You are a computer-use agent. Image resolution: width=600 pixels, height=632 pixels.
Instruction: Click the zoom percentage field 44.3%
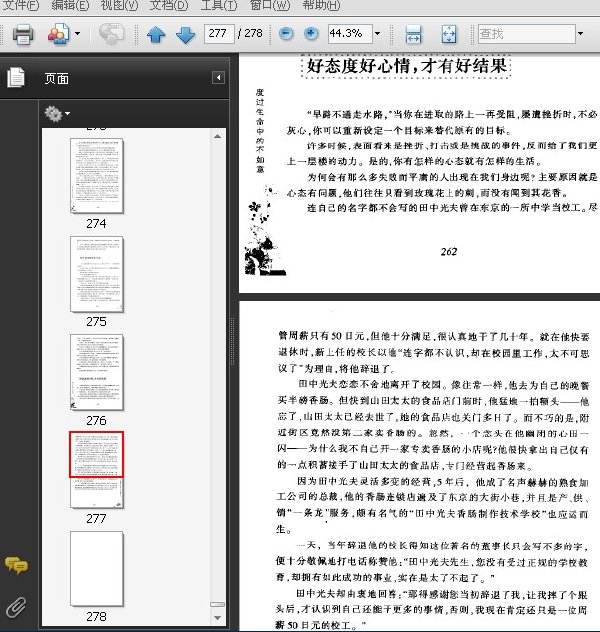349,33
